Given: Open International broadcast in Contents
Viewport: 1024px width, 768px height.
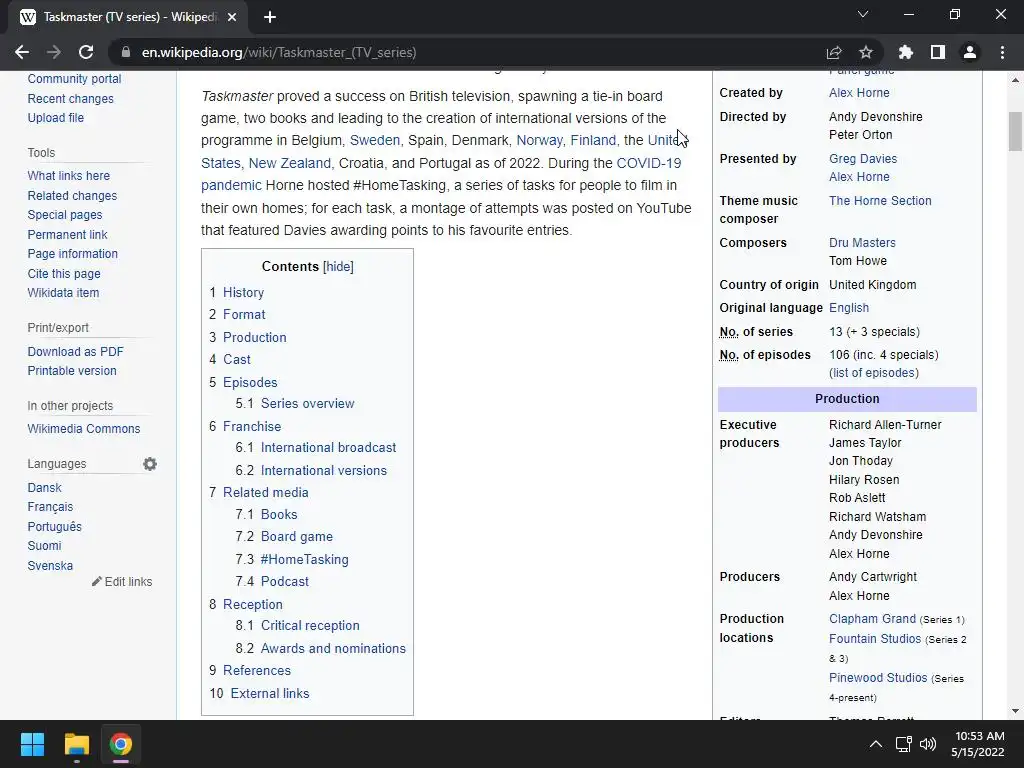Looking at the screenshot, I should click(328, 448).
